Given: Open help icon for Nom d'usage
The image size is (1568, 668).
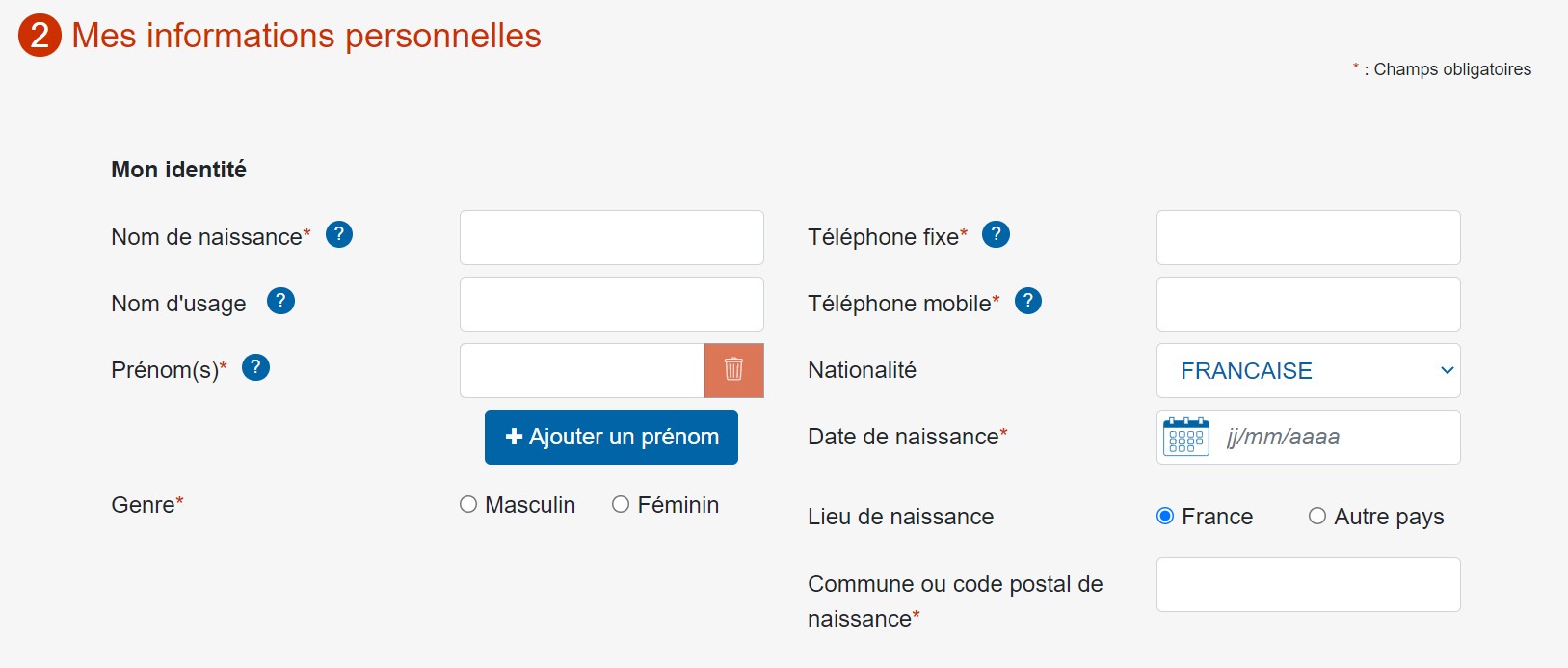Looking at the screenshot, I should click(x=280, y=301).
